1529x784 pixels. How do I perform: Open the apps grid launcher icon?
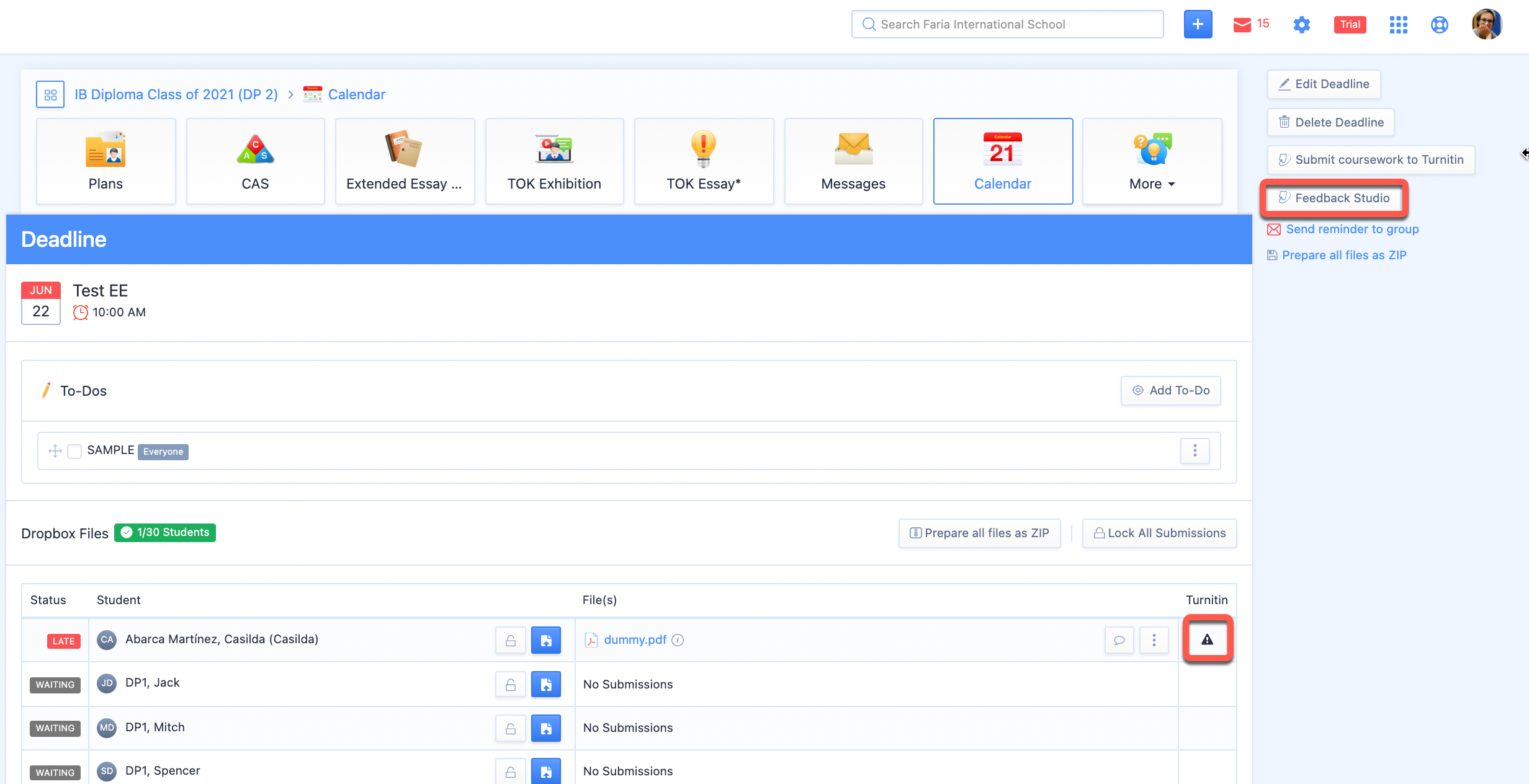[1398, 24]
